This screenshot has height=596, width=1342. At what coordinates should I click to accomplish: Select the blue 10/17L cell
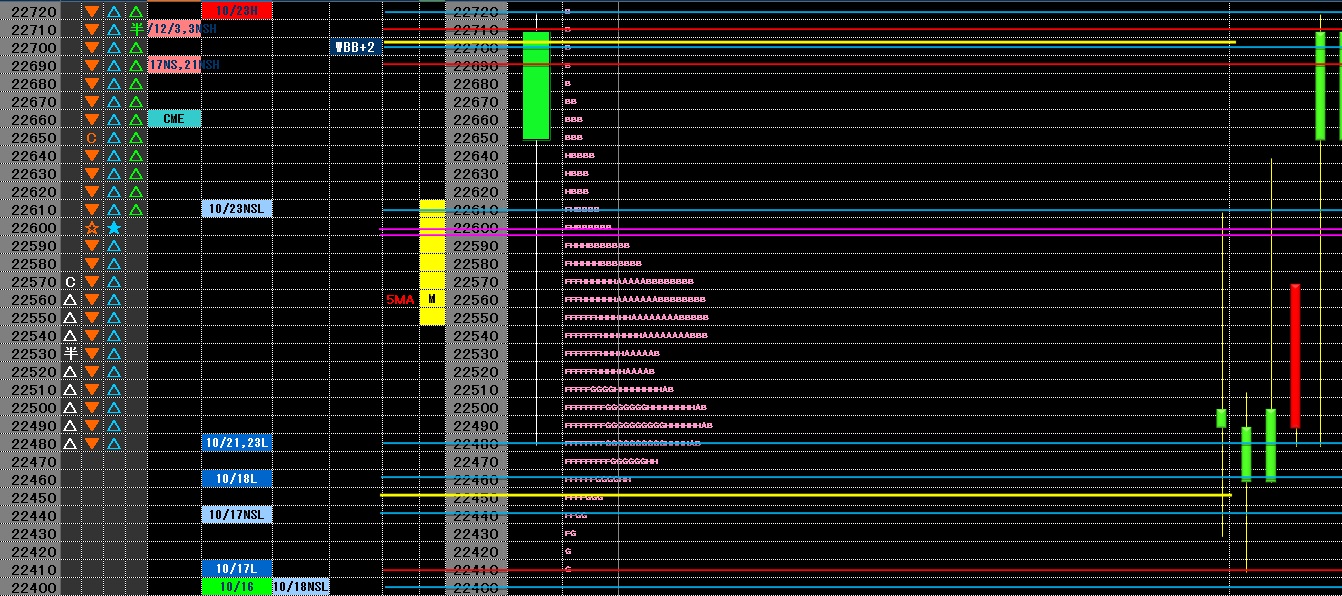[x=236, y=569]
